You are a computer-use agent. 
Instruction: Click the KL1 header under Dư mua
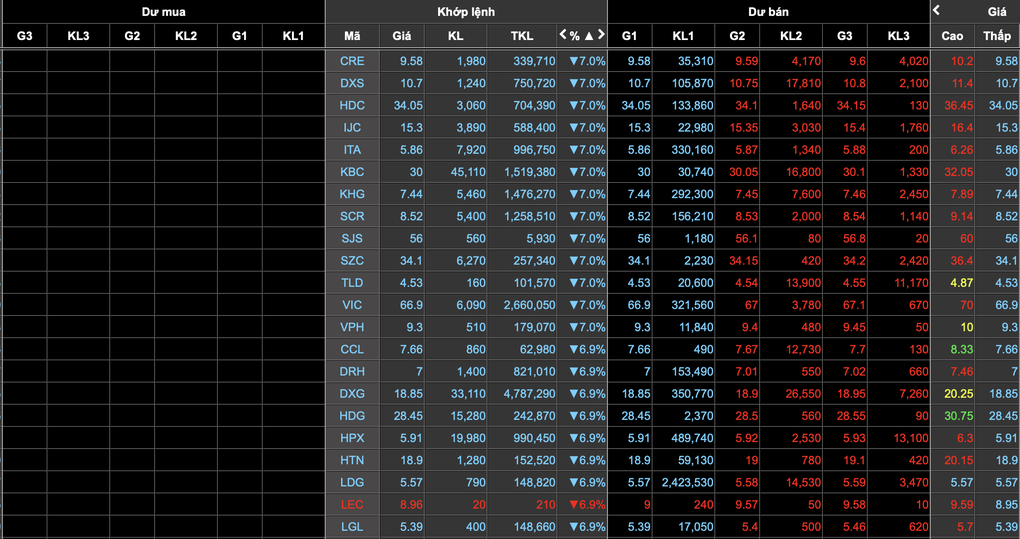tap(293, 36)
